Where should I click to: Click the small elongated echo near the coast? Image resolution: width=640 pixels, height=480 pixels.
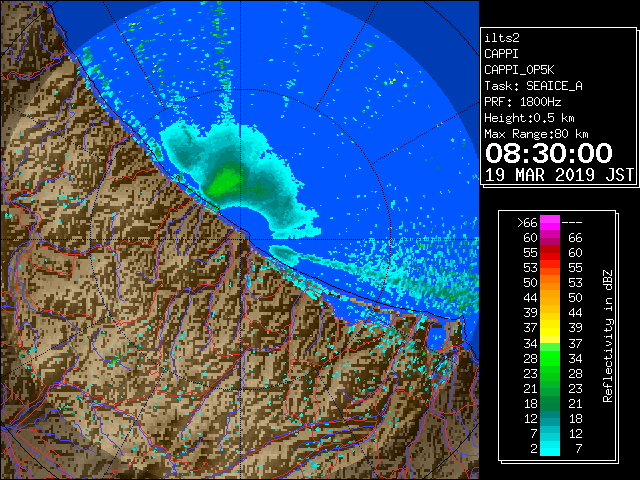coord(284,253)
